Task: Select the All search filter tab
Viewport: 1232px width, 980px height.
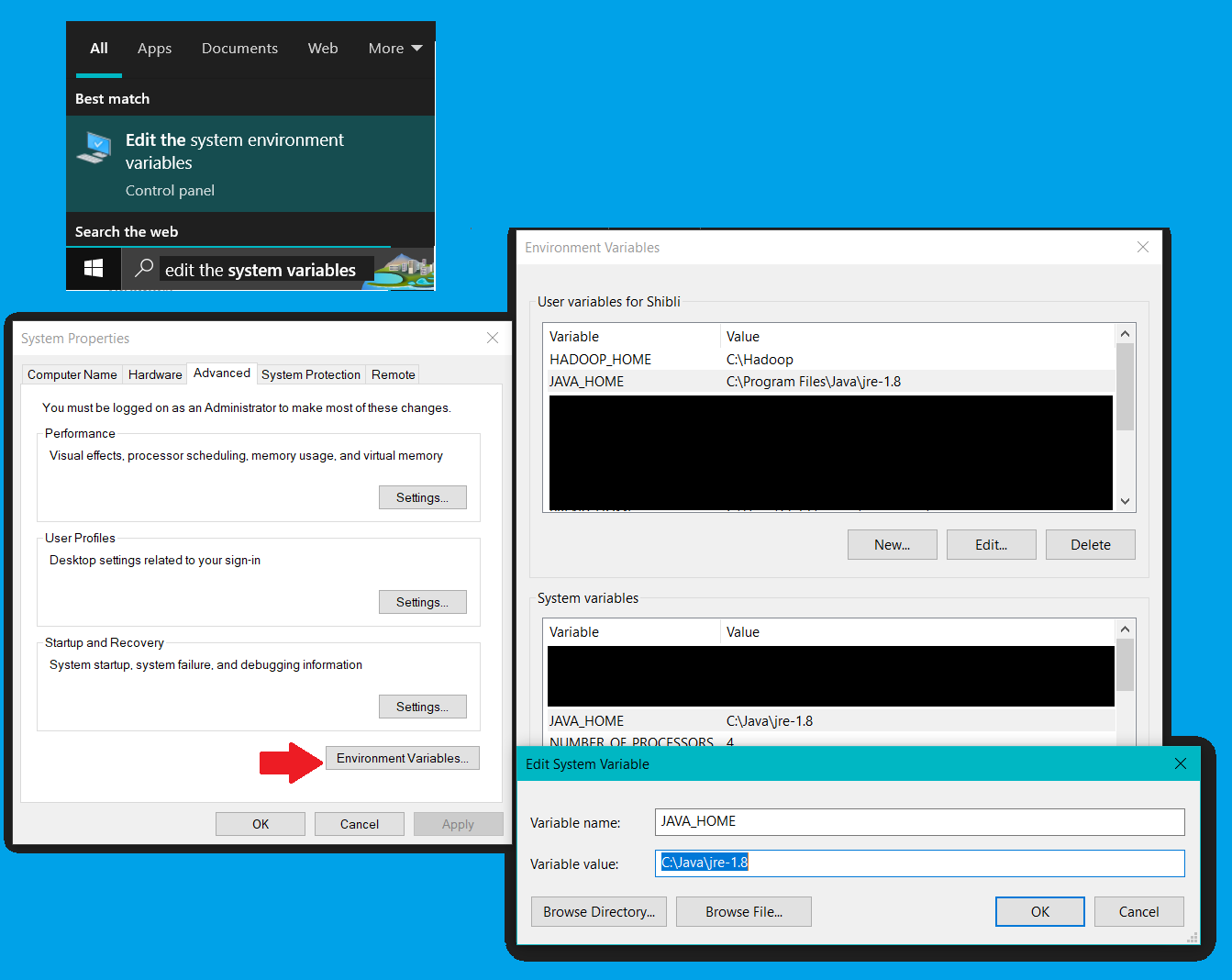Action: pos(99,49)
